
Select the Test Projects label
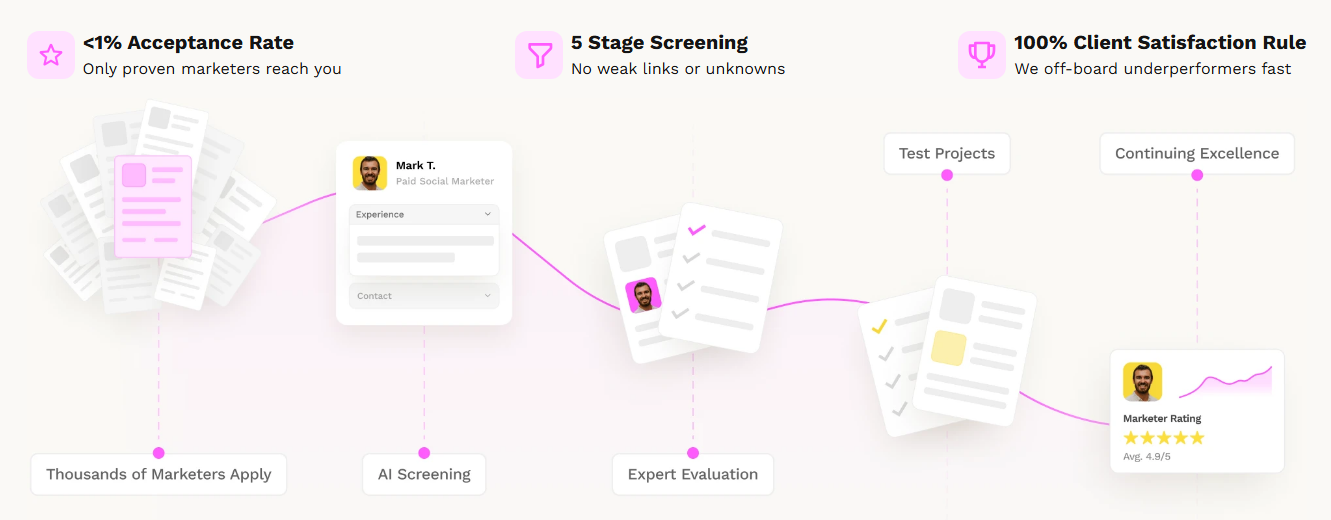point(947,153)
